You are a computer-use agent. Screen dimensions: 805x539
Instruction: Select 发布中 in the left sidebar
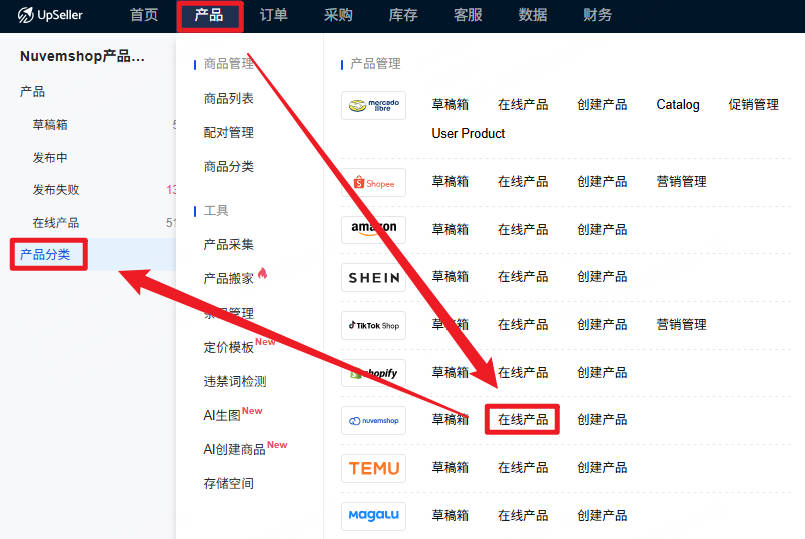pos(50,158)
